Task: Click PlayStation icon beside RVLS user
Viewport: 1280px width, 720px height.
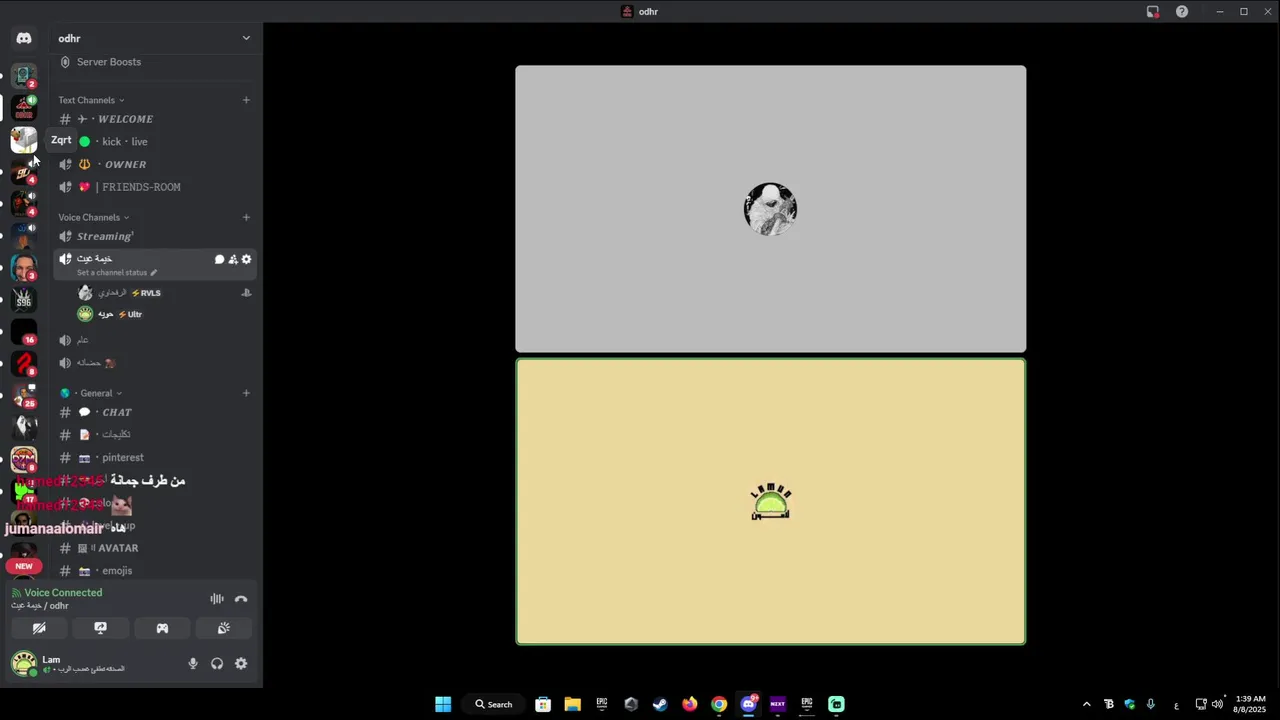Action: coord(246,293)
